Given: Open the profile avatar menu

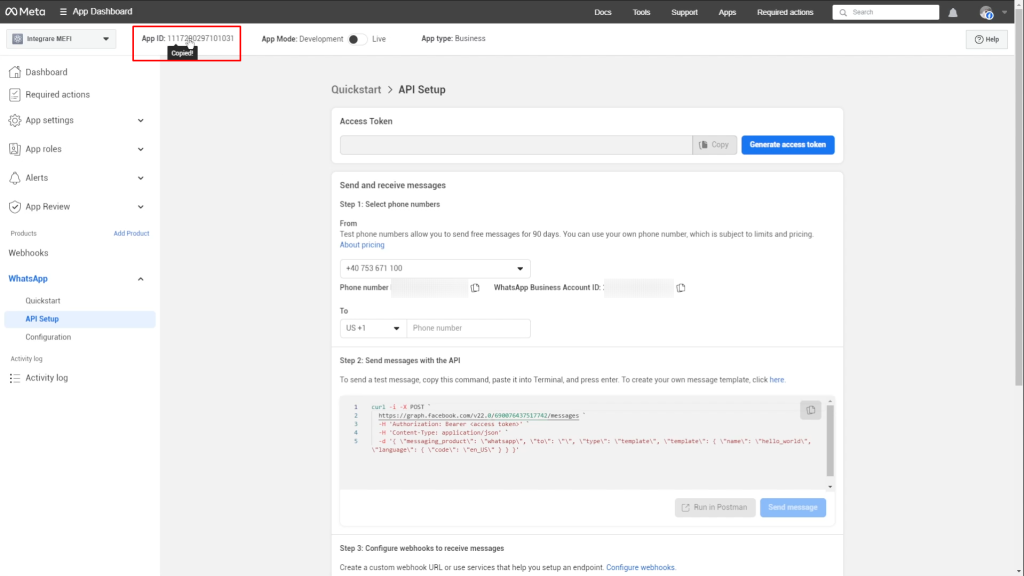Looking at the screenshot, I should tap(986, 12).
